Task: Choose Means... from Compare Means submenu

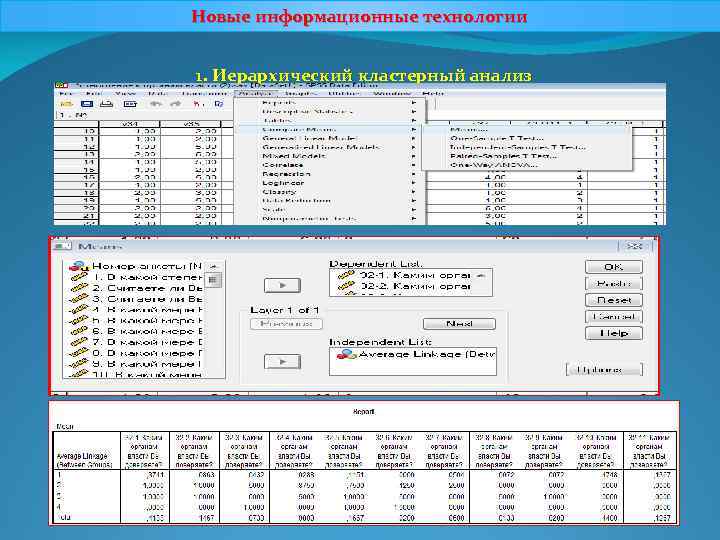Action: (x=527, y=129)
